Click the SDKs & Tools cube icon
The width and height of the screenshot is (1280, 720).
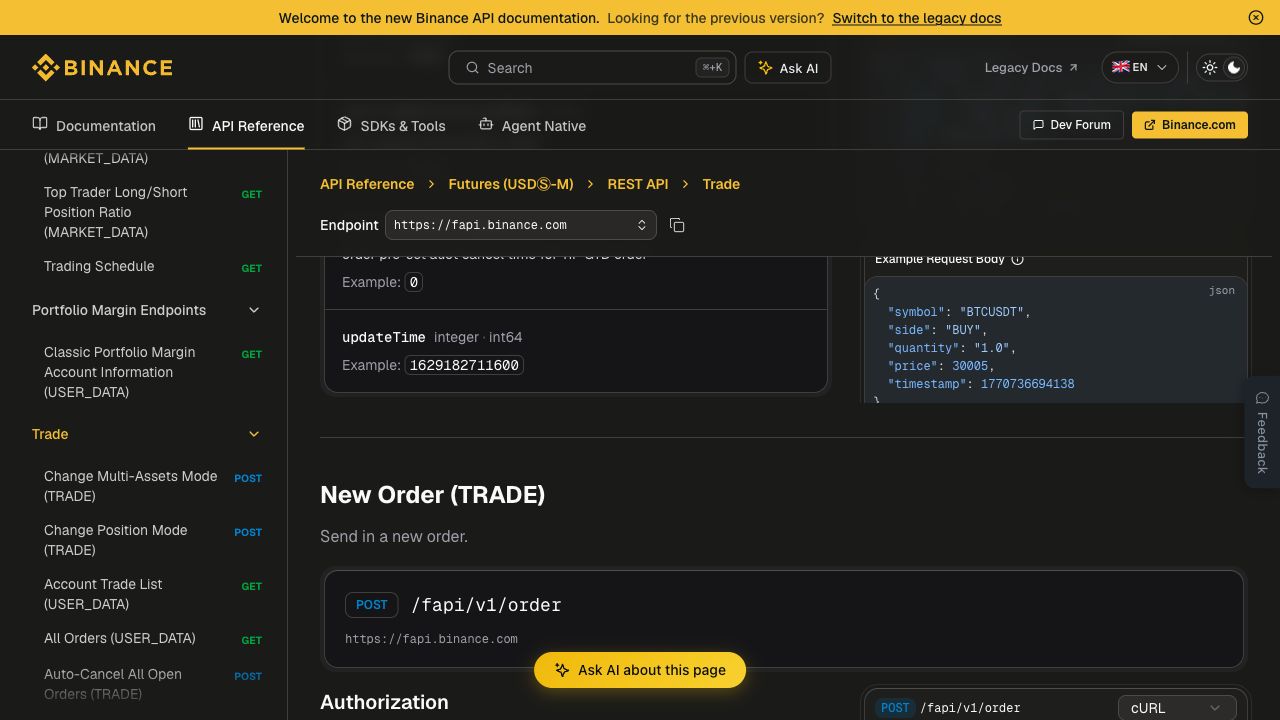click(x=344, y=124)
